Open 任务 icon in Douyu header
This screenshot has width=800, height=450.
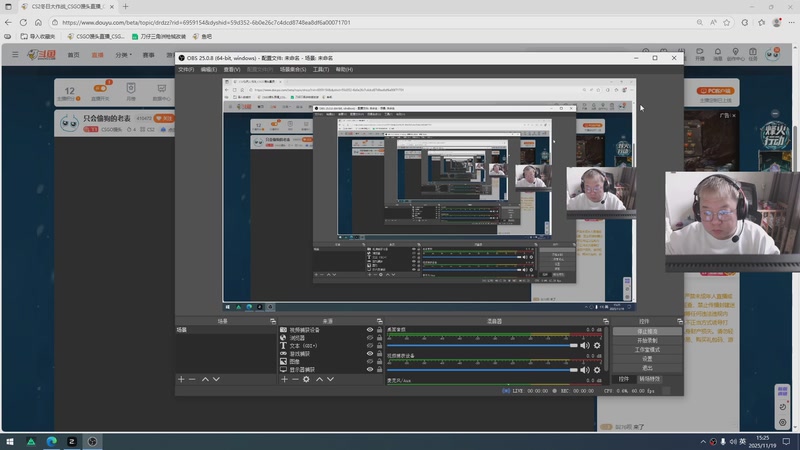[753, 55]
